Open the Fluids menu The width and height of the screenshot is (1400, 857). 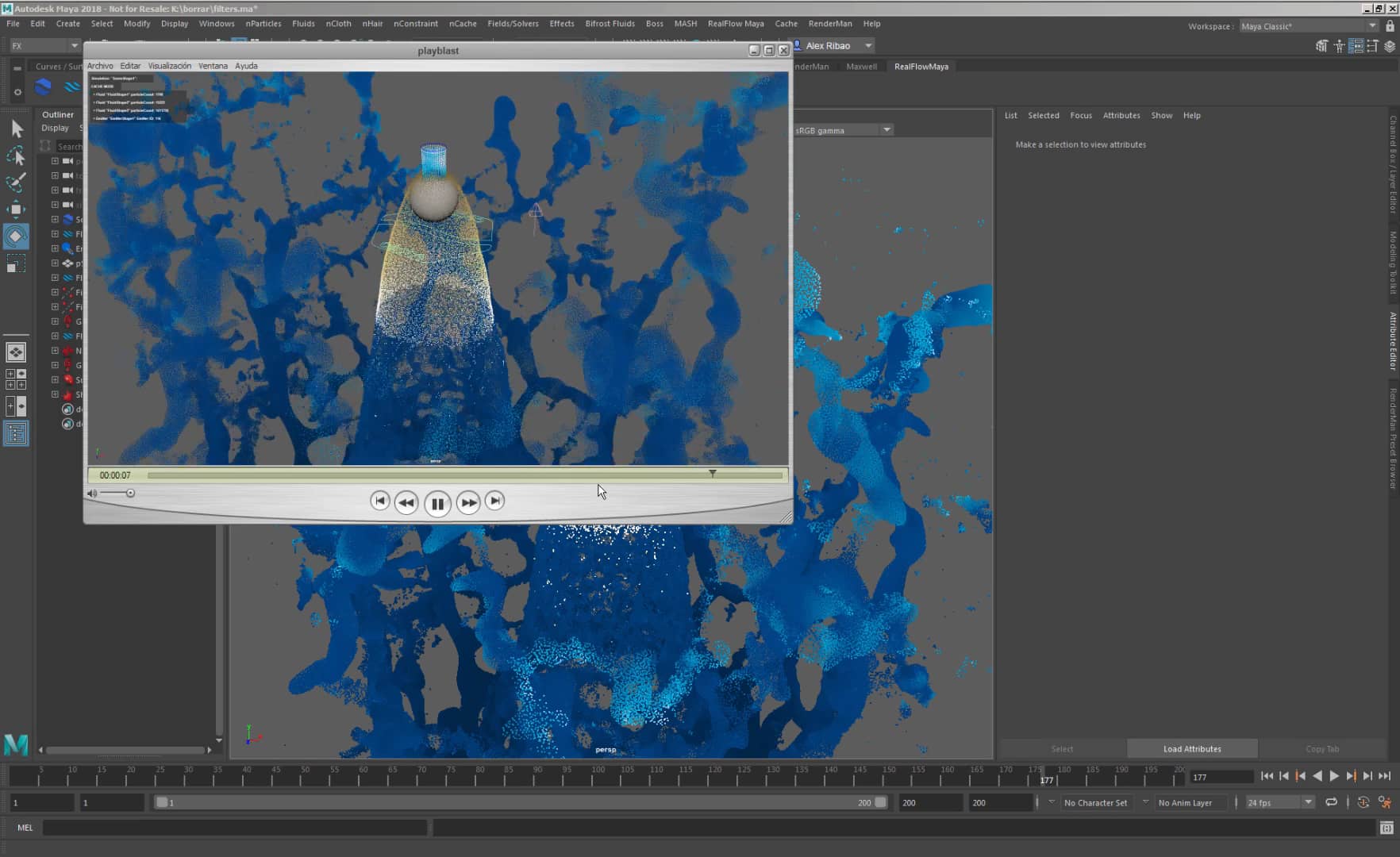pos(303,24)
